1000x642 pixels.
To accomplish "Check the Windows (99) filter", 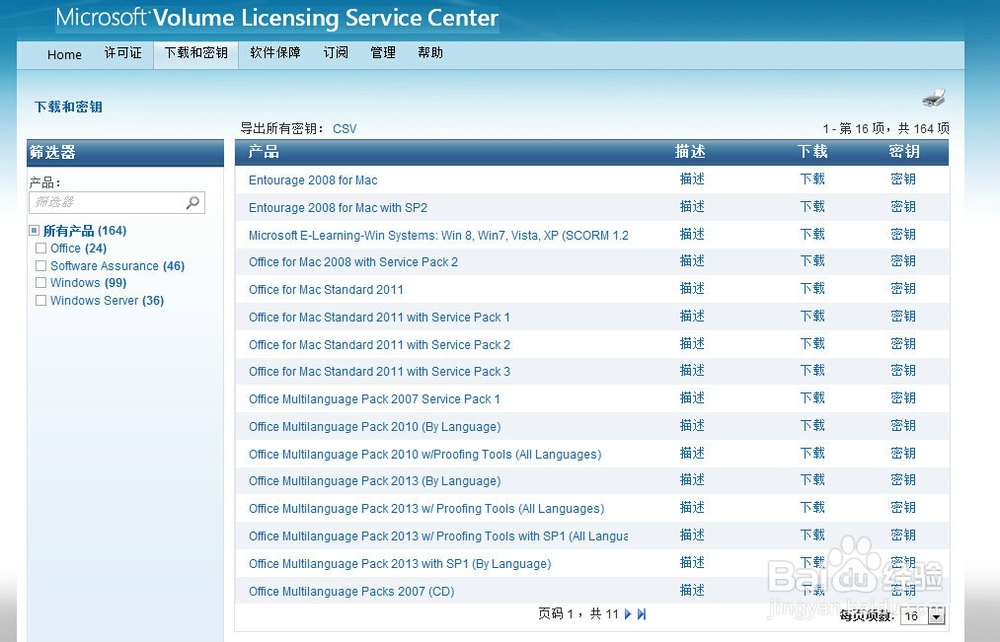I will click(41, 282).
